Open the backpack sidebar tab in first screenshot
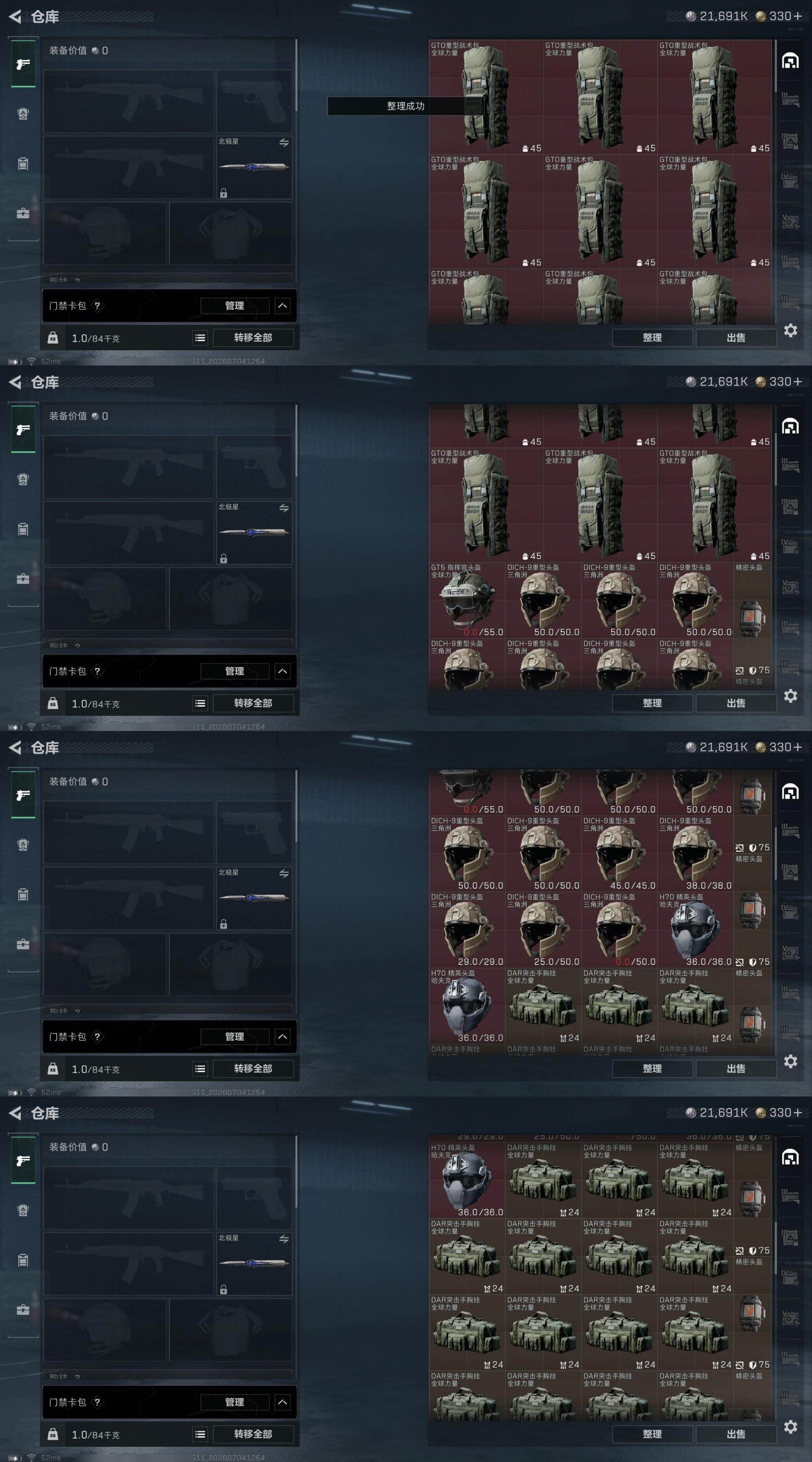The width and height of the screenshot is (812, 1462). [x=23, y=114]
